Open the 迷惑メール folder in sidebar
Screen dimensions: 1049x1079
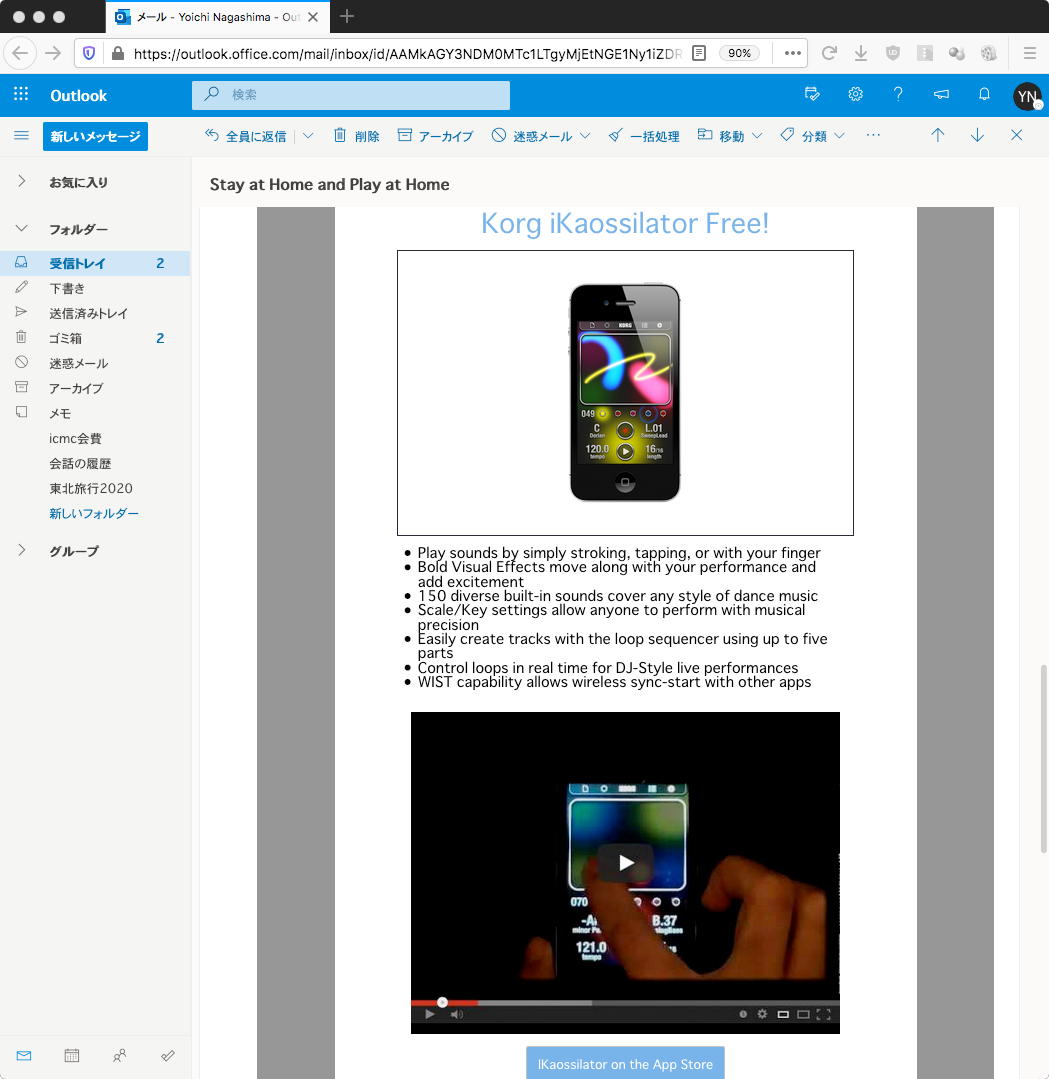[95, 363]
